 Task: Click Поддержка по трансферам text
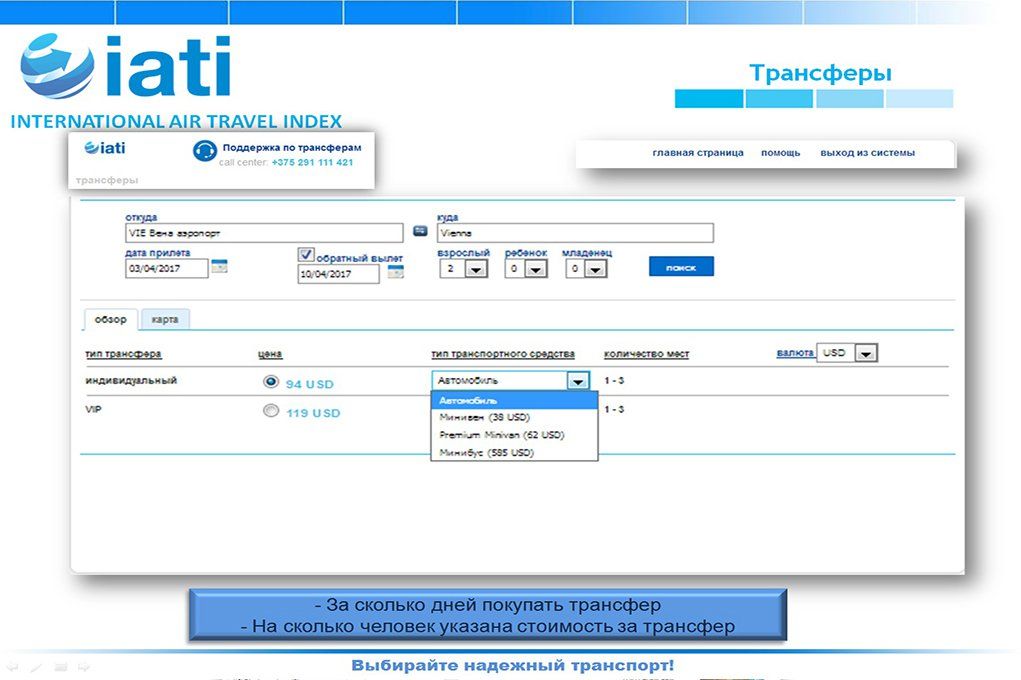[x=292, y=148]
